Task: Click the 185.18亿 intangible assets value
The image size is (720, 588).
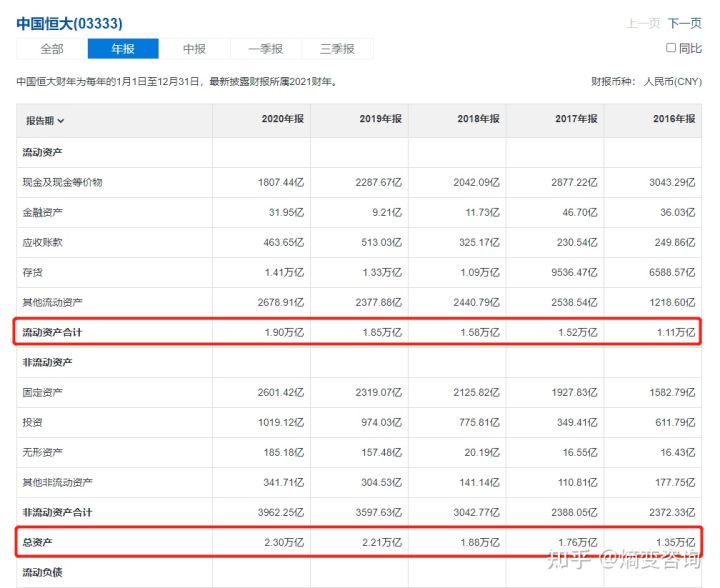Action: coord(284,452)
